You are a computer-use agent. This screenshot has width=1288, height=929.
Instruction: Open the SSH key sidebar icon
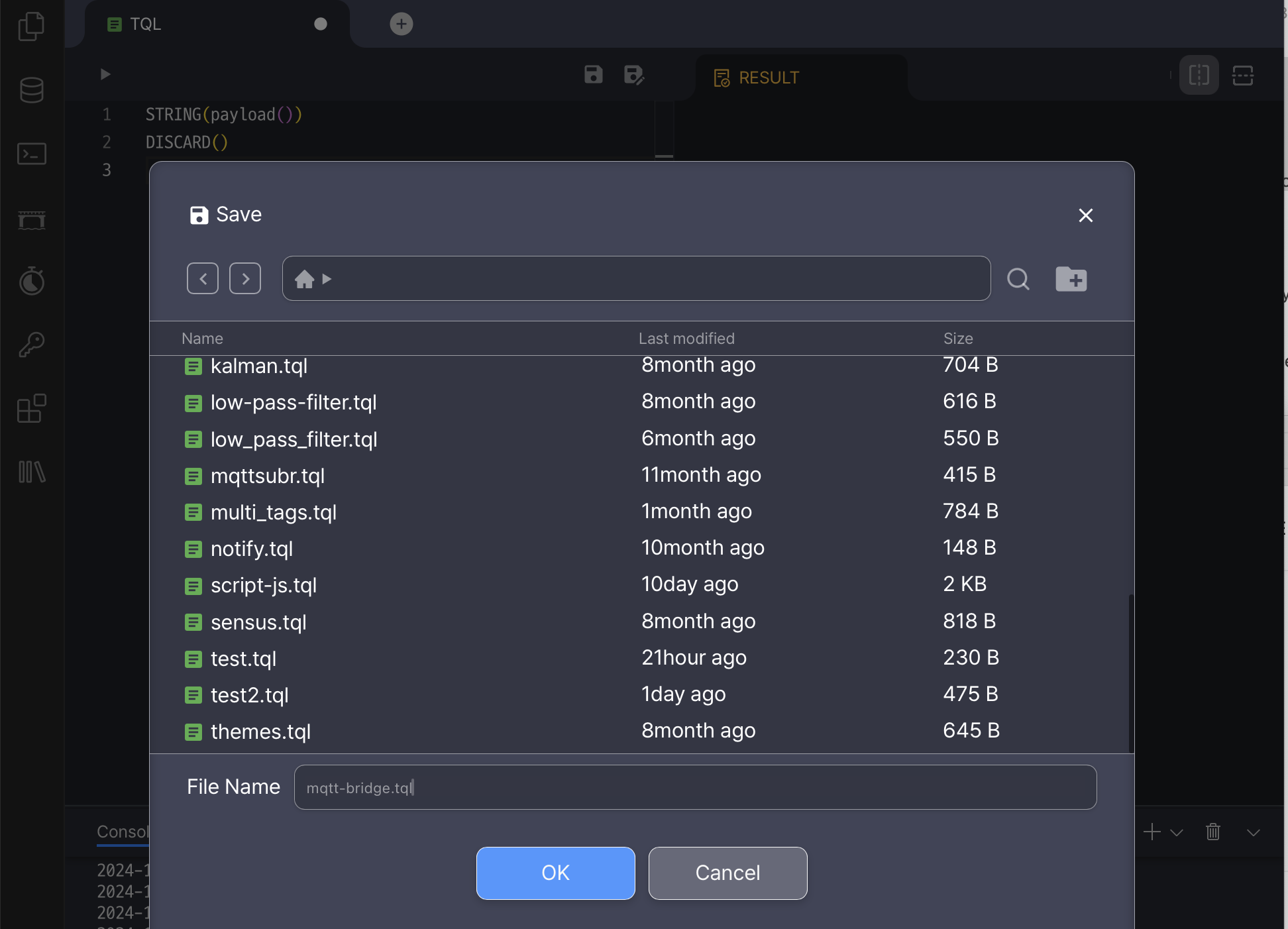31,345
